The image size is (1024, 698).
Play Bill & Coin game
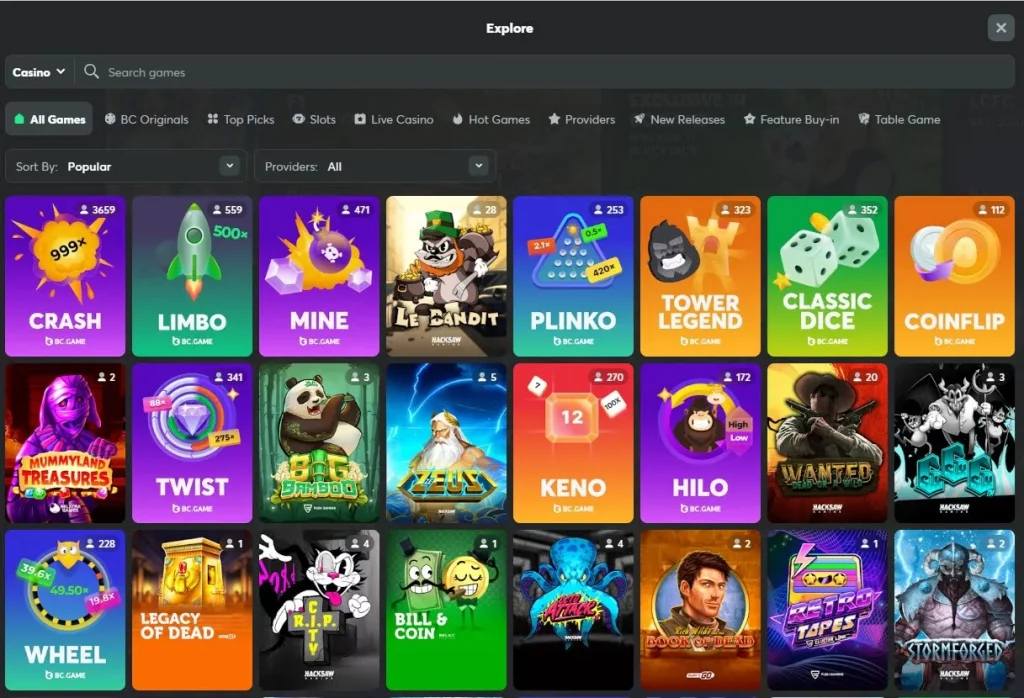point(446,610)
